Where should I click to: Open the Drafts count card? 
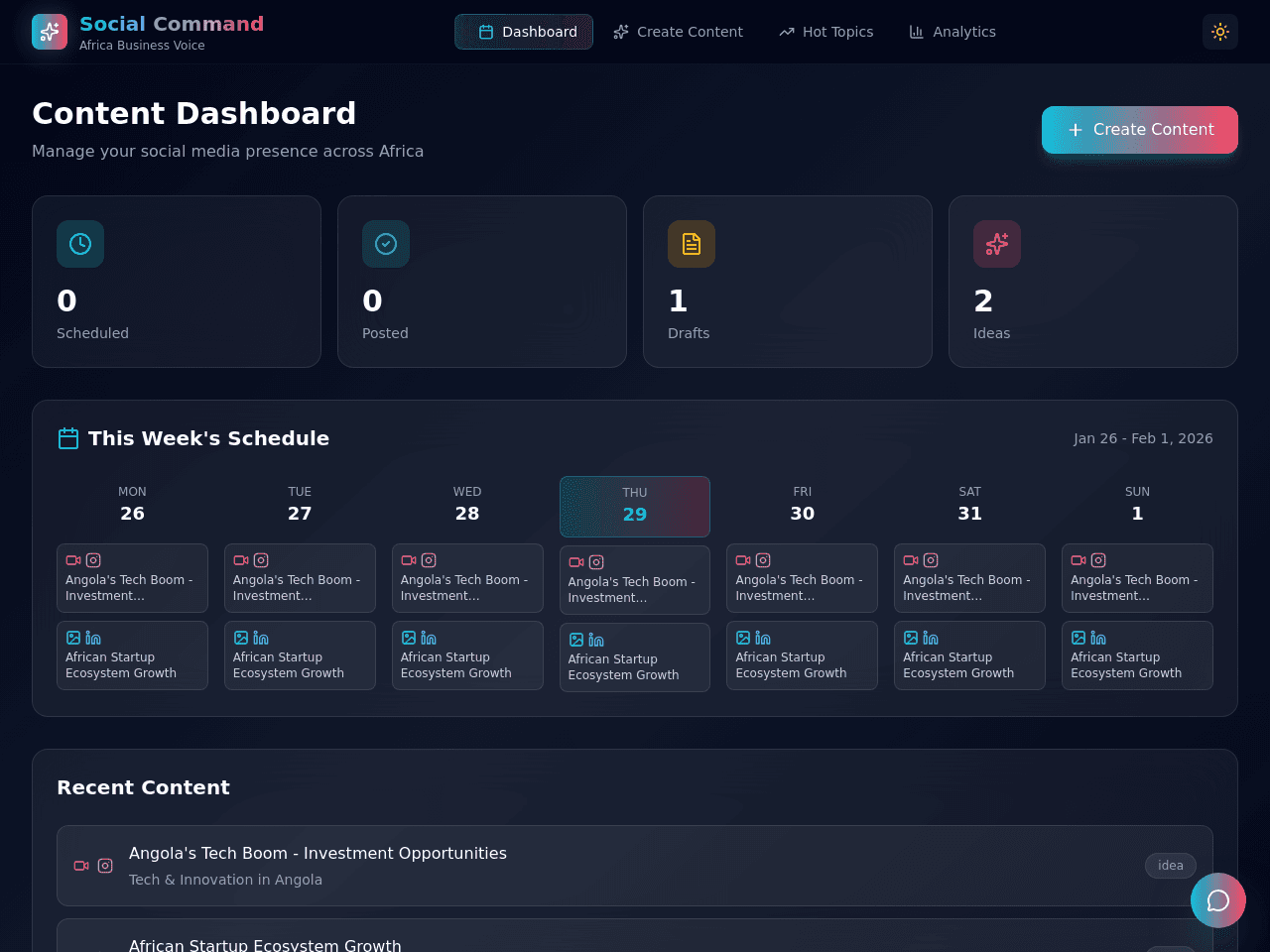788,282
